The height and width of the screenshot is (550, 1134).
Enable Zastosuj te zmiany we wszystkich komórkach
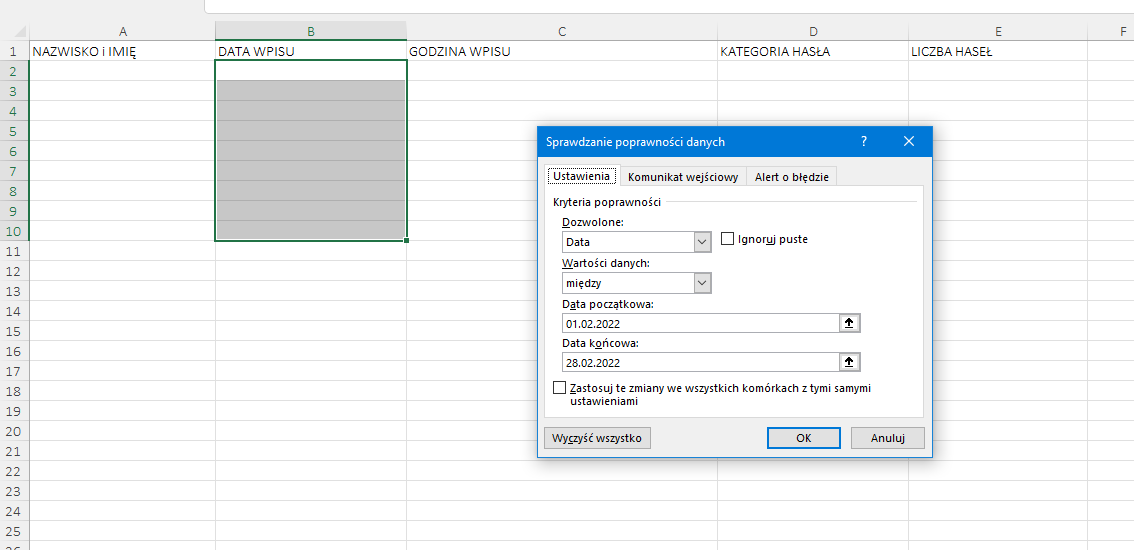coord(560,388)
